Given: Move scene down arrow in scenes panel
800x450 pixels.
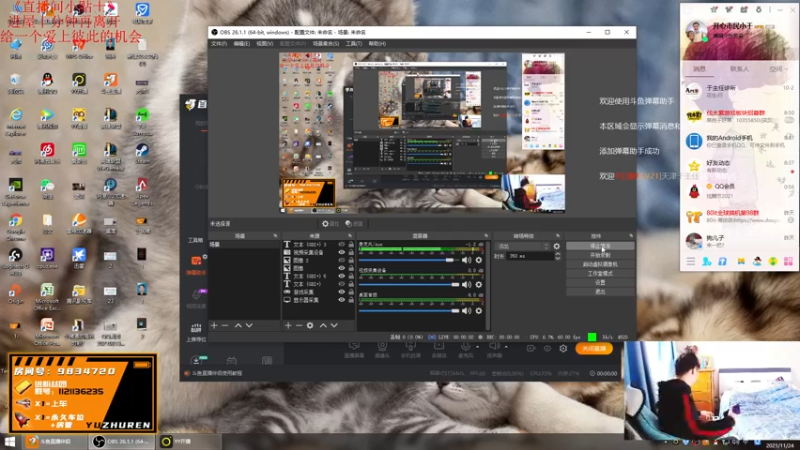Looking at the screenshot, I should pos(249,326).
